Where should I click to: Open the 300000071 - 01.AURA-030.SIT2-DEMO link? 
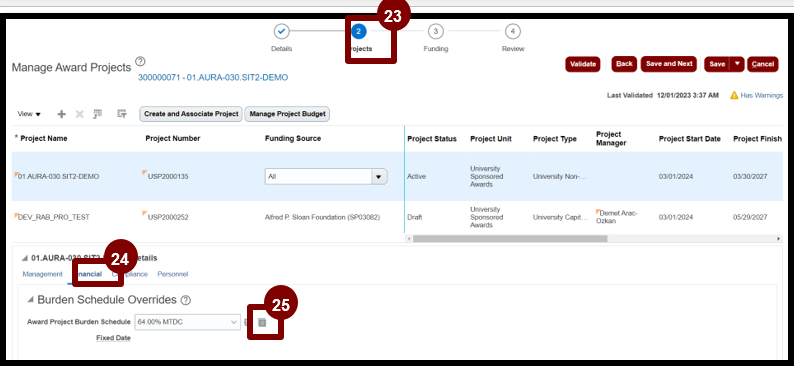pyautogui.click(x=213, y=77)
